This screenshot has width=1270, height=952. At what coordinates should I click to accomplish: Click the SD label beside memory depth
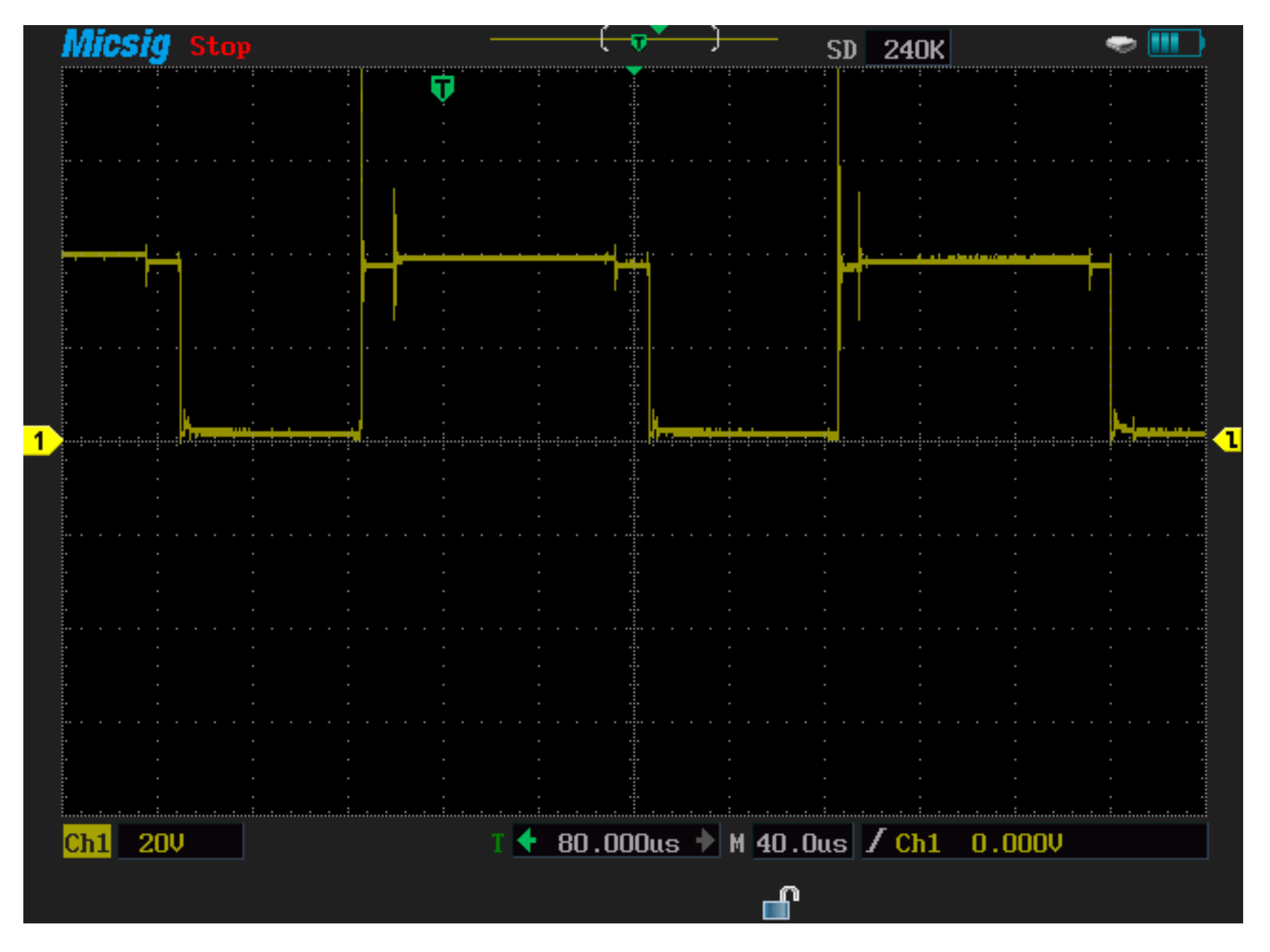[841, 50]
